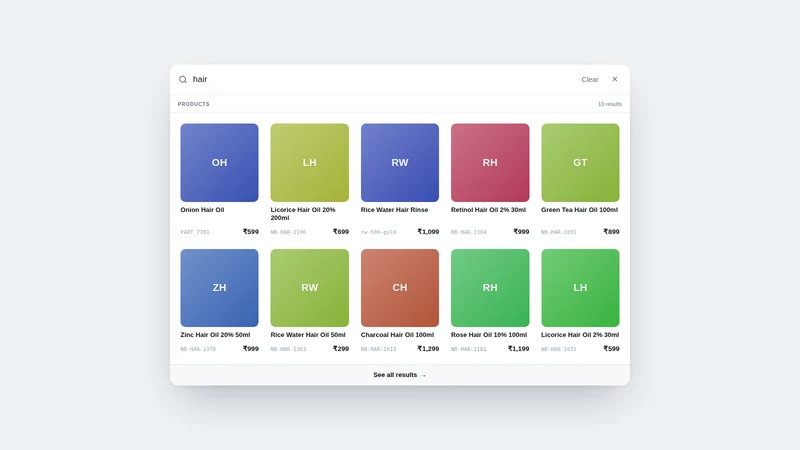Click the search magnifier icon

(x=183, y=80)
